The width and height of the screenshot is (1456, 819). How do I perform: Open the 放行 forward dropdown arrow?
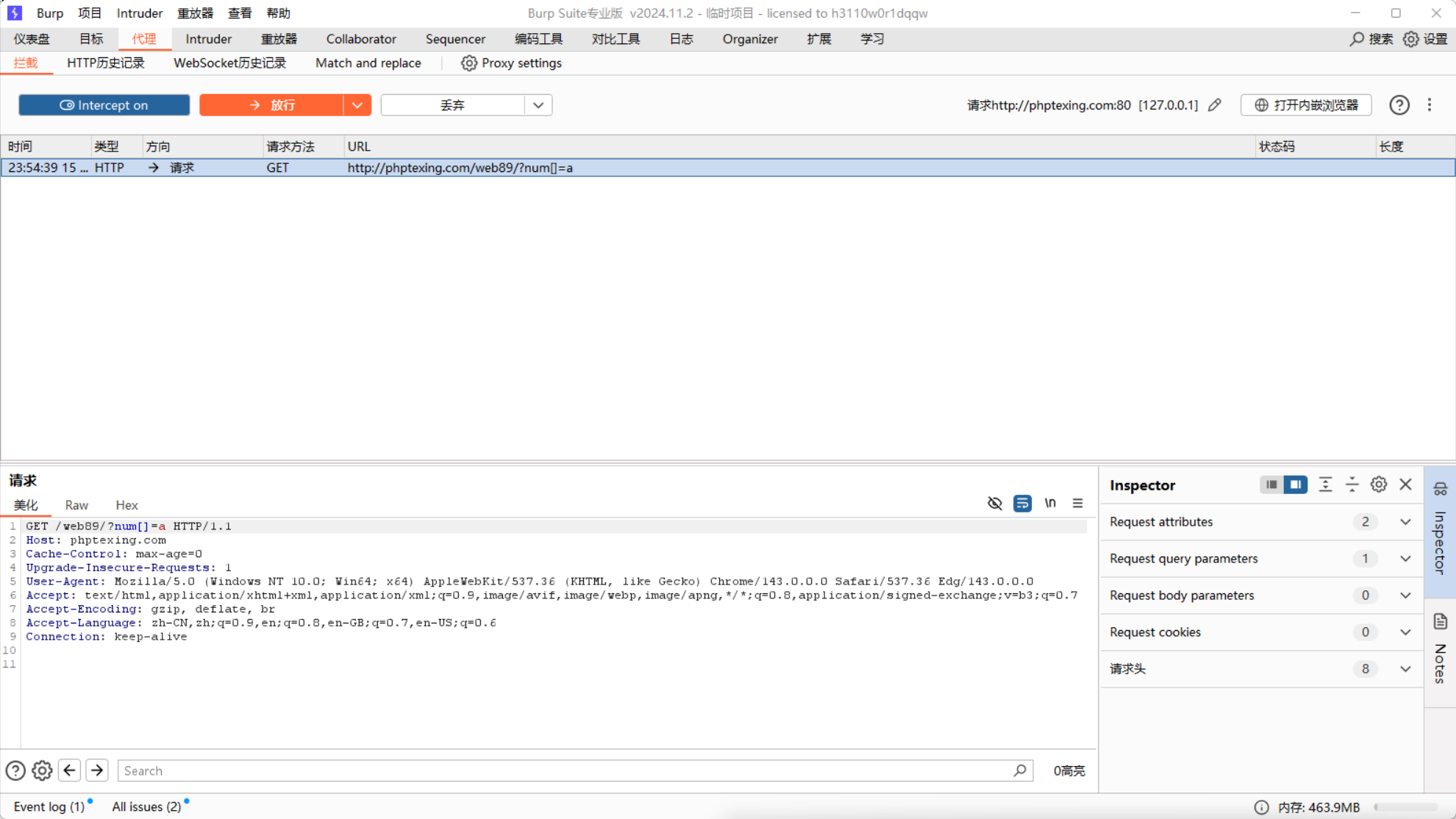[357, 105]
